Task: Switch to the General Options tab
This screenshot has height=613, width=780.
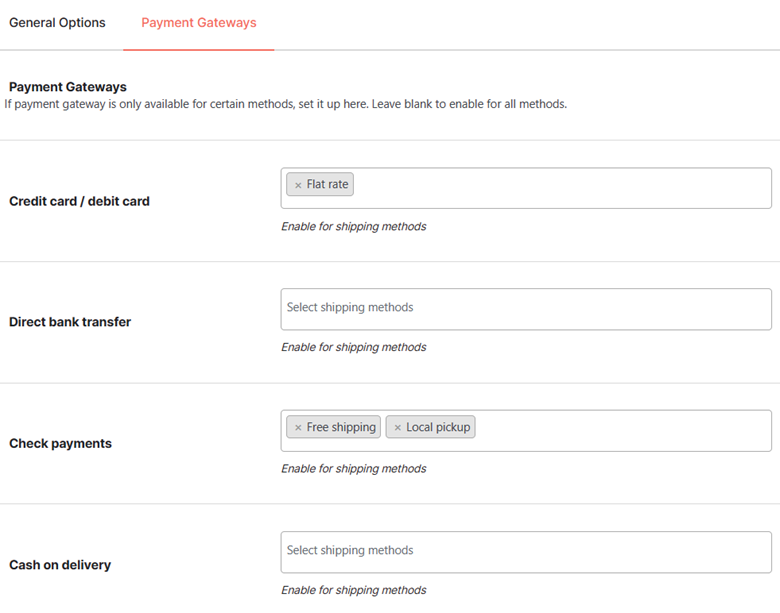Action: (x=57, y=23)
